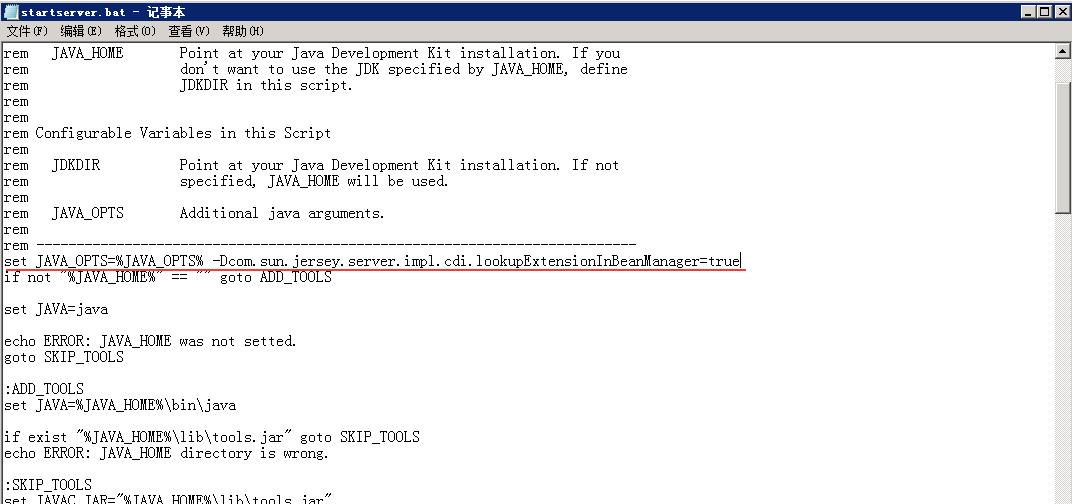
Task: Close the startserver.bat Notepad window
Action: (1062, 12)
